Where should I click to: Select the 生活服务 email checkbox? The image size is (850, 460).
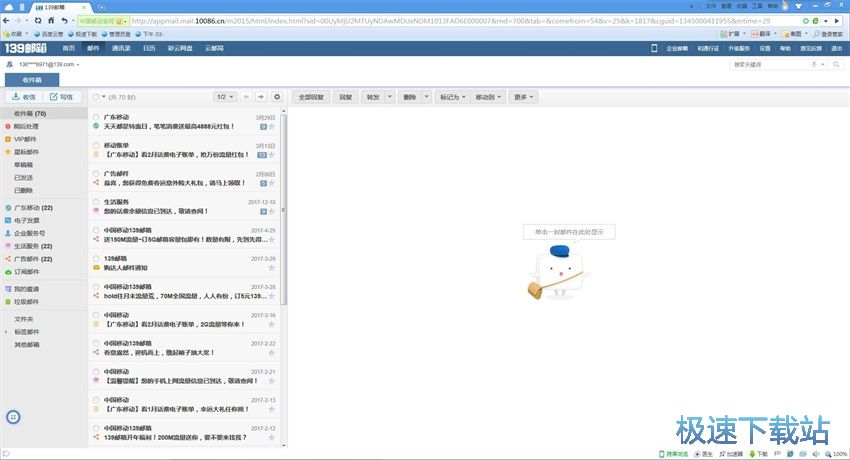point(96,202)
